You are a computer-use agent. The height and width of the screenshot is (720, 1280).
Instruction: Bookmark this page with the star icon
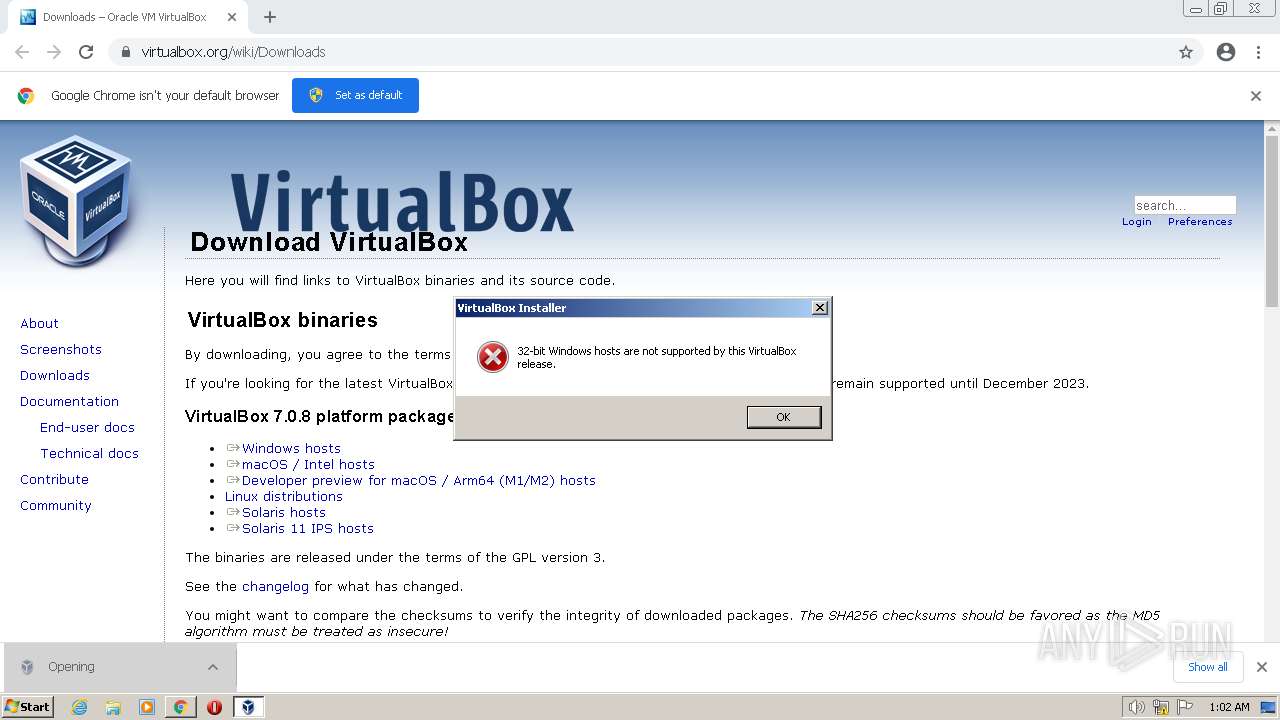point(1186,52)
